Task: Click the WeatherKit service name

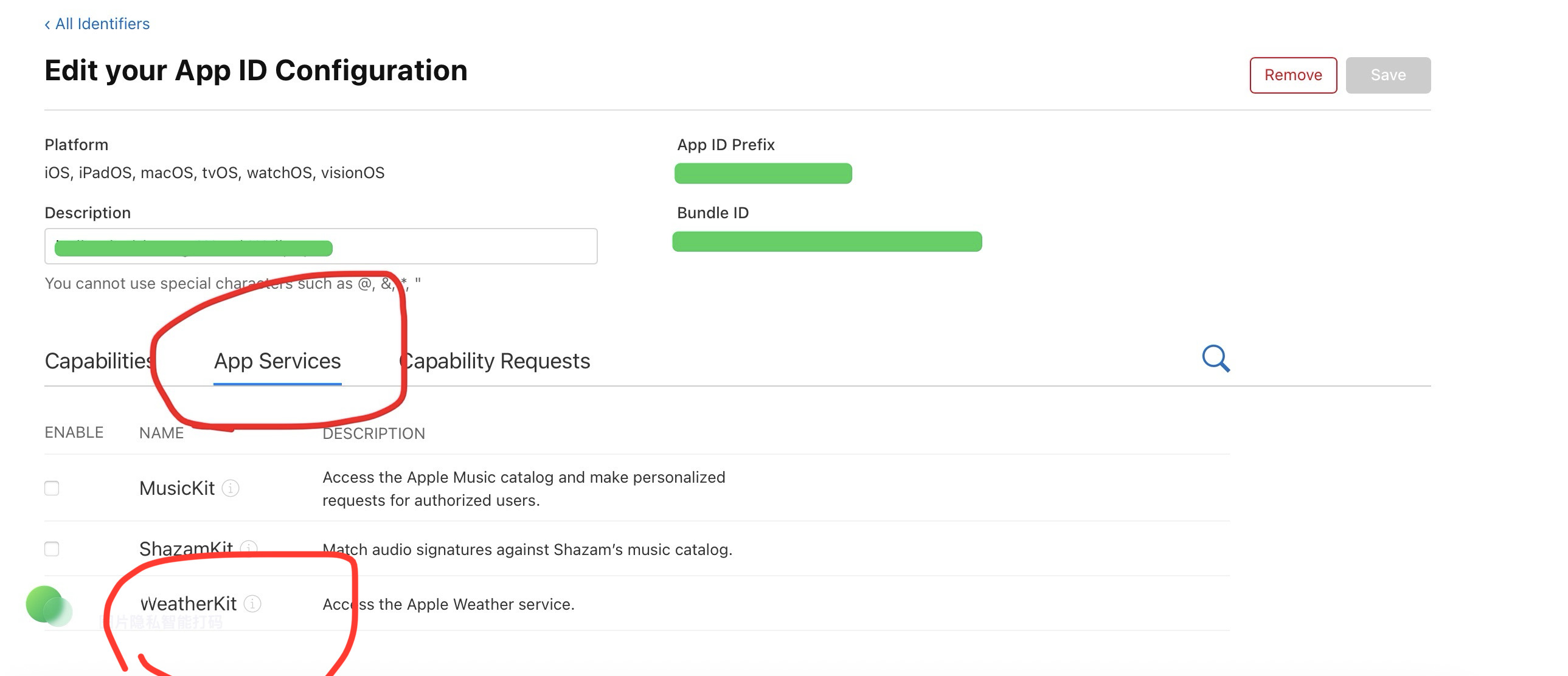Action: [187, 604]
